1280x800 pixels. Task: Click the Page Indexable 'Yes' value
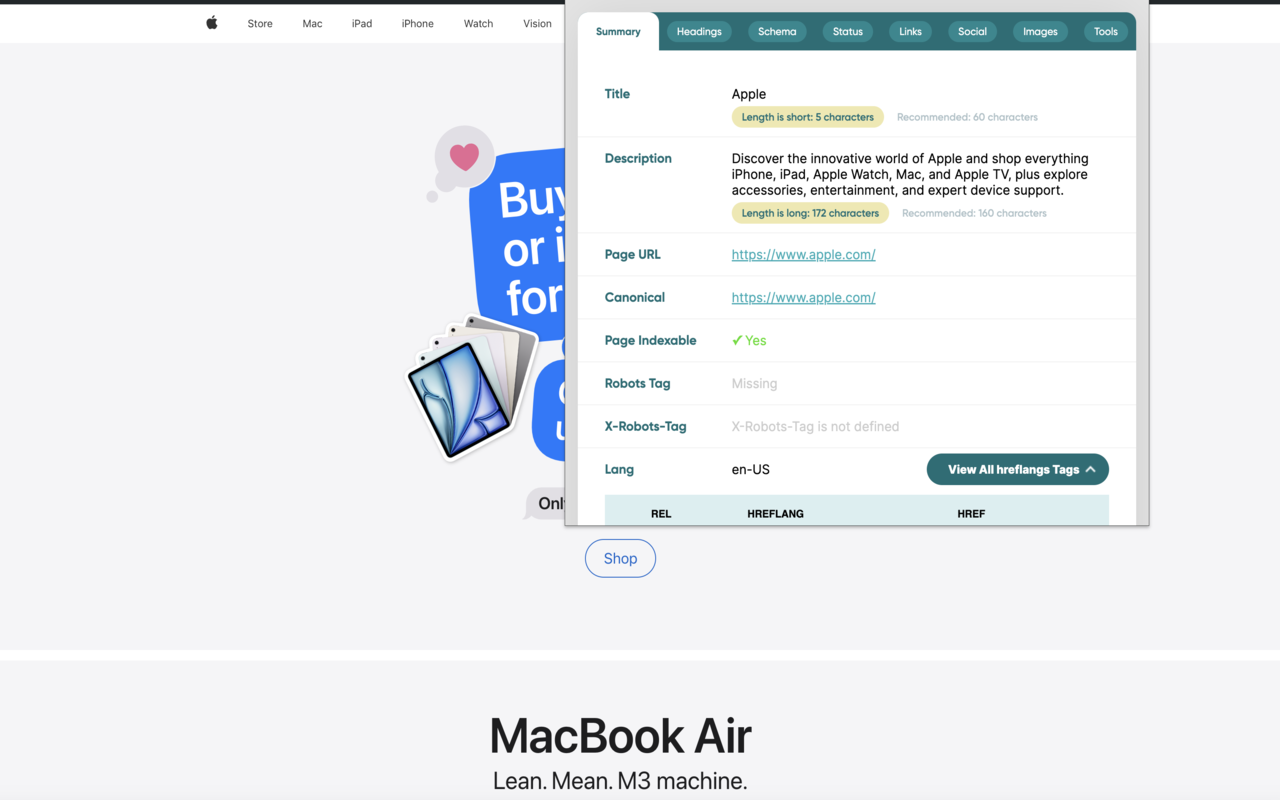click(749, 341)
